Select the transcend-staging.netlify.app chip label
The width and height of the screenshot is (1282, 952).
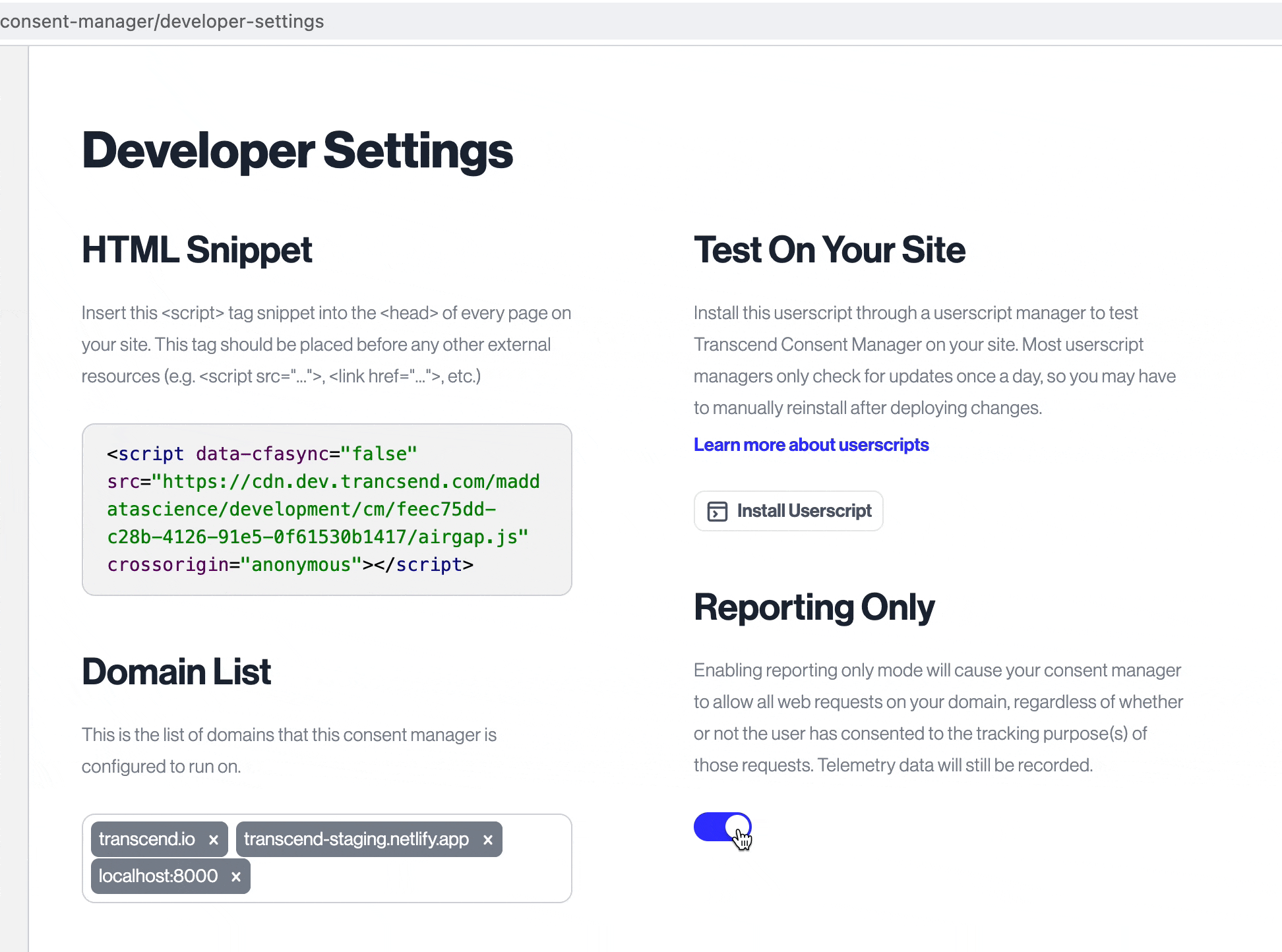pyautogui.click(x=356, y=839)
